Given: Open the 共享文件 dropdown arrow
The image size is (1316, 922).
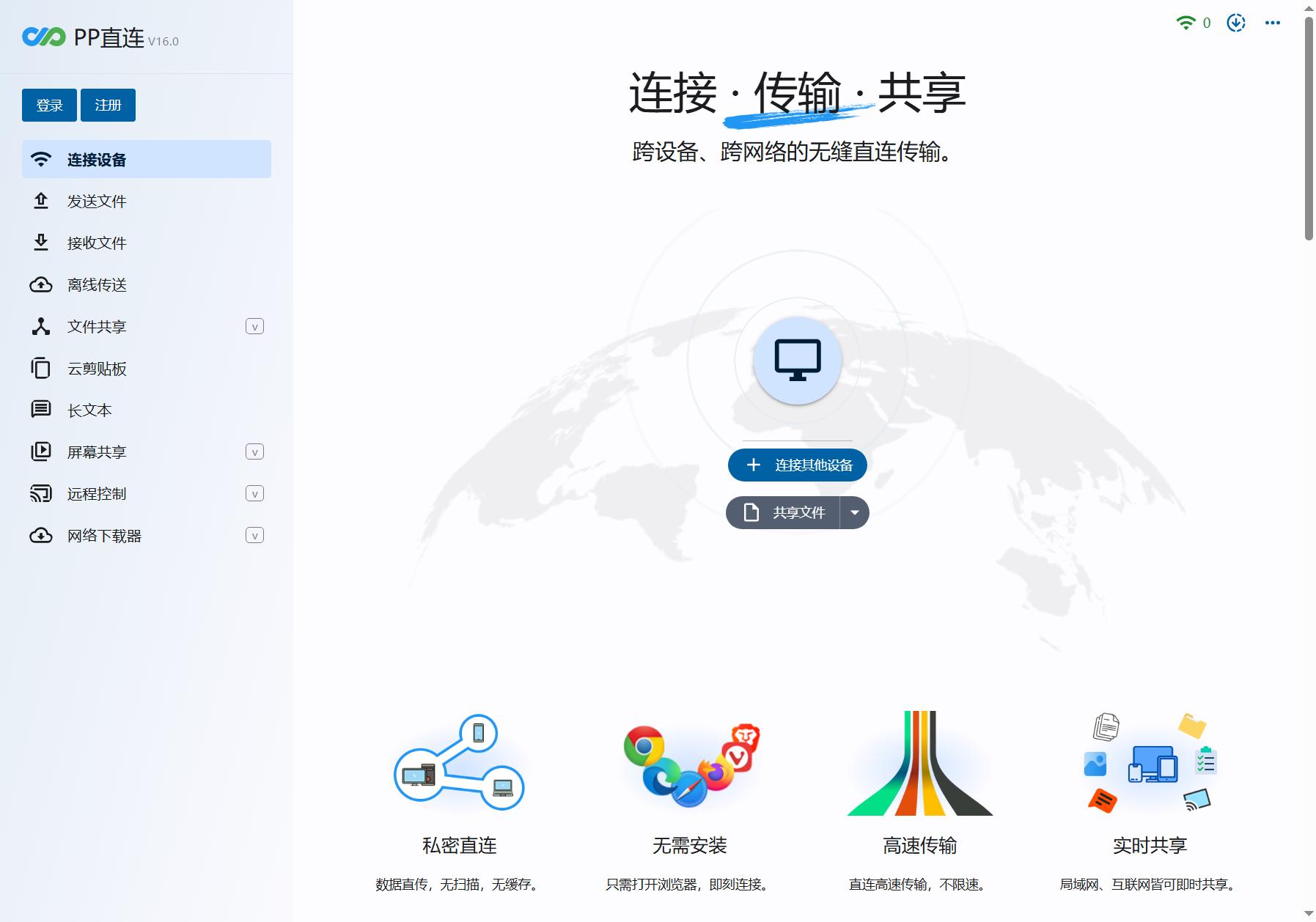Looking at the screenshot, I should pyautogui.click(x=855, y=512).
